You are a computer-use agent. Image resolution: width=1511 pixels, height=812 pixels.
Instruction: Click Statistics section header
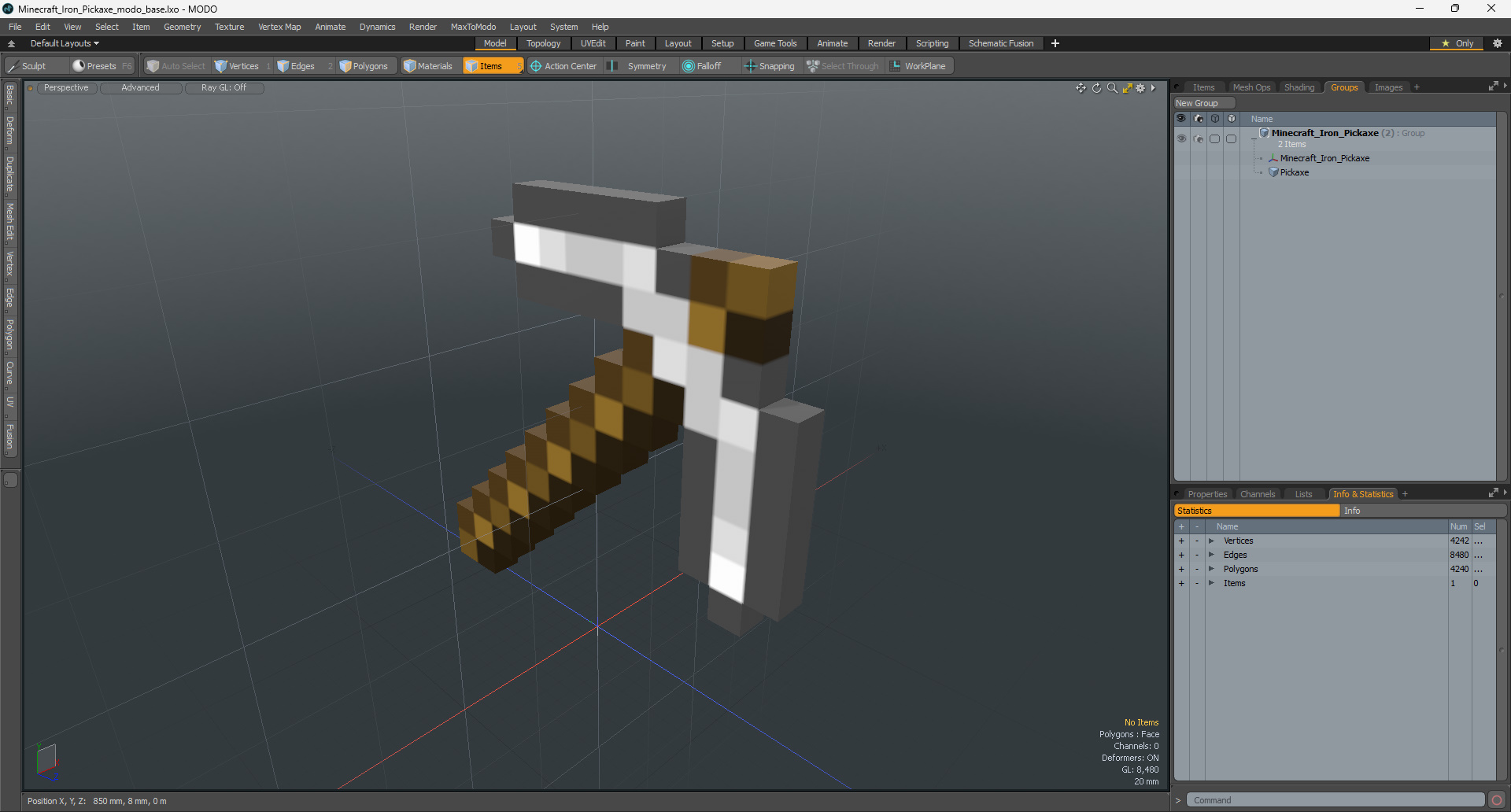pyautogui.click(x=1257, y=511)
